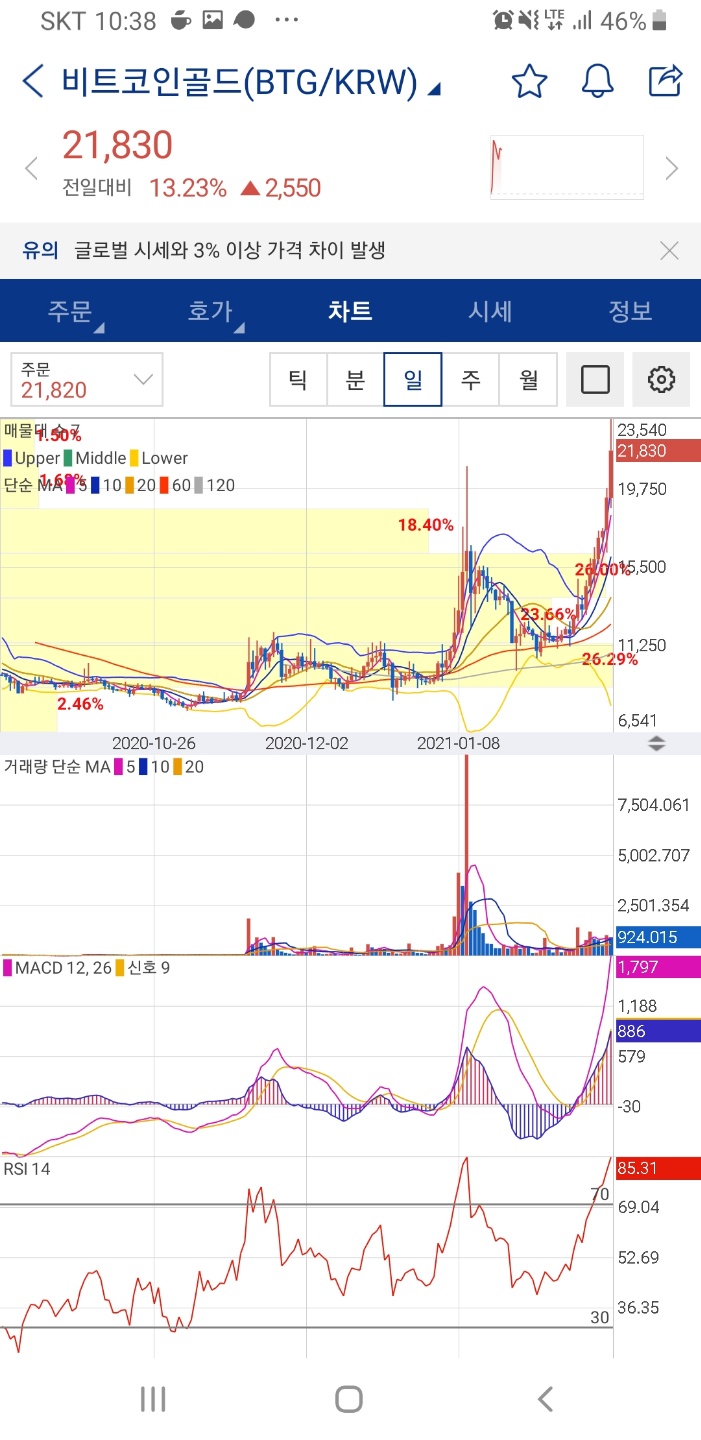Add BTG/KRW to favorites with star icon
Viewport: 701px width, 1440px height.
529,81
